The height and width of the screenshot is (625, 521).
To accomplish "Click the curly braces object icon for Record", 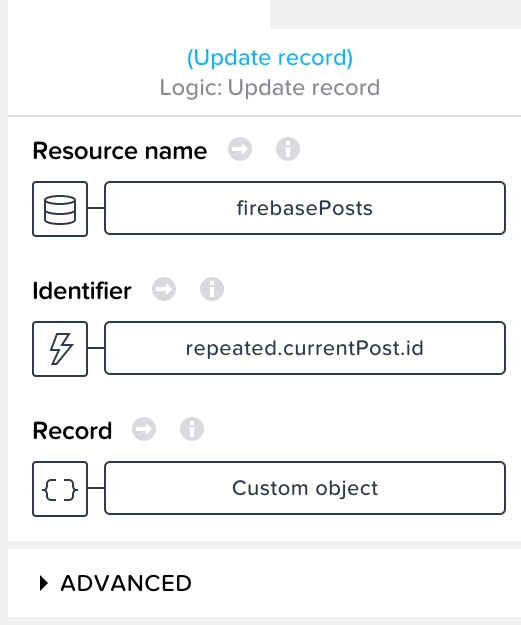I will [x=60, y=489].
